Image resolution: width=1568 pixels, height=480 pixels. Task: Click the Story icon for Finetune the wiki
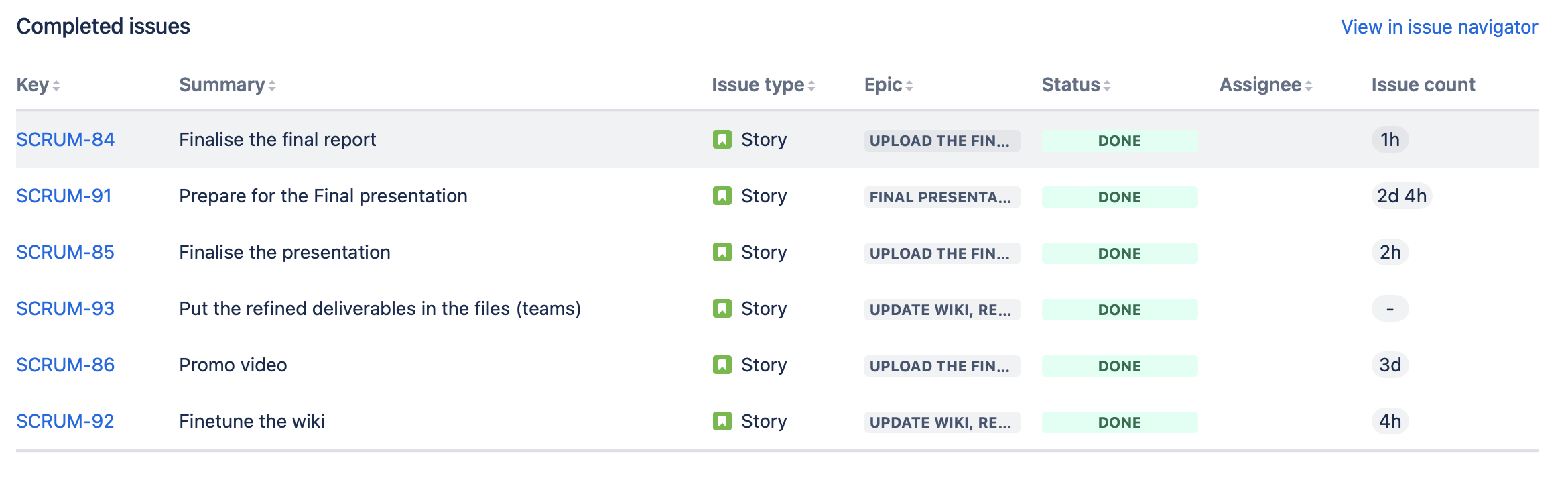point(722,421)
